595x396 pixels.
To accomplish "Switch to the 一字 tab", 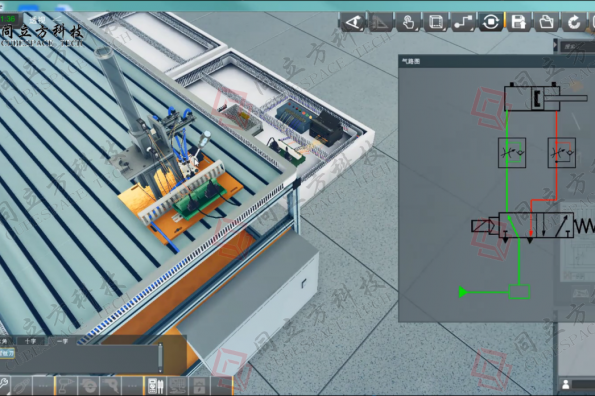I will coord(62,341).
